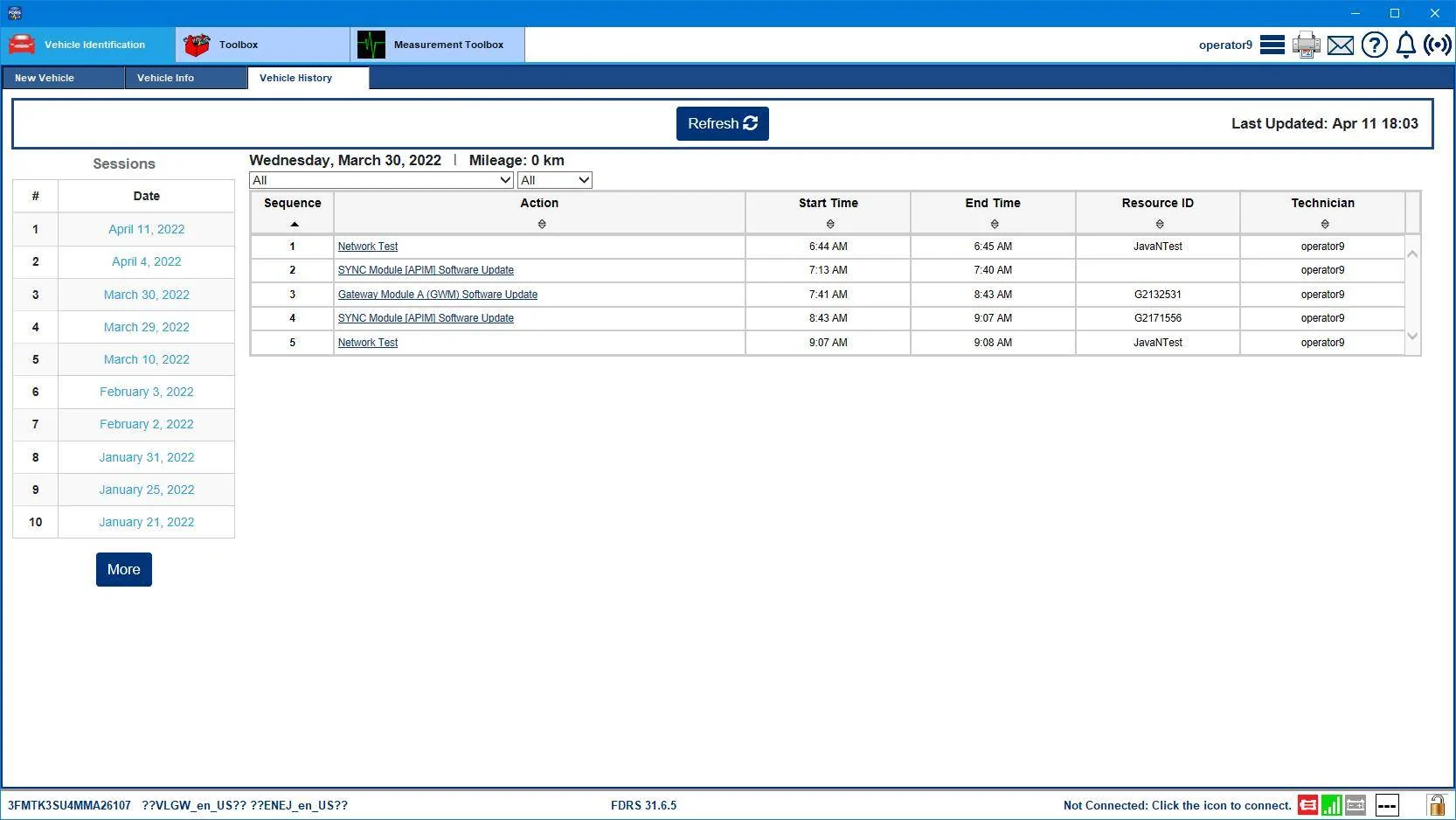Click the green signal strength bars icon
The image size is (1456, 820).
[x=1331, y=805]
